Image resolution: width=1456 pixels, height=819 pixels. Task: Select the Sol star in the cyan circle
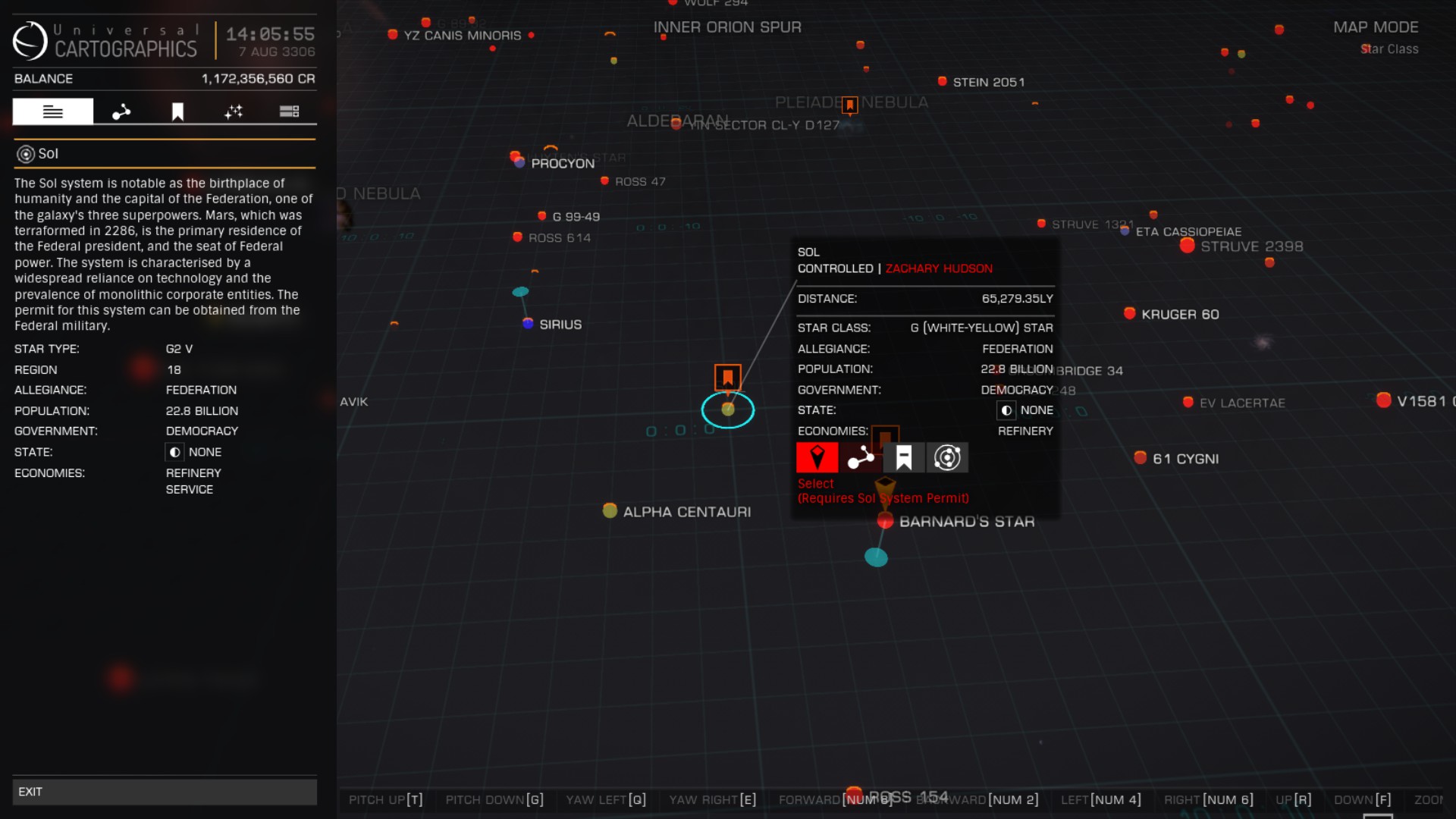click(728, 409)
